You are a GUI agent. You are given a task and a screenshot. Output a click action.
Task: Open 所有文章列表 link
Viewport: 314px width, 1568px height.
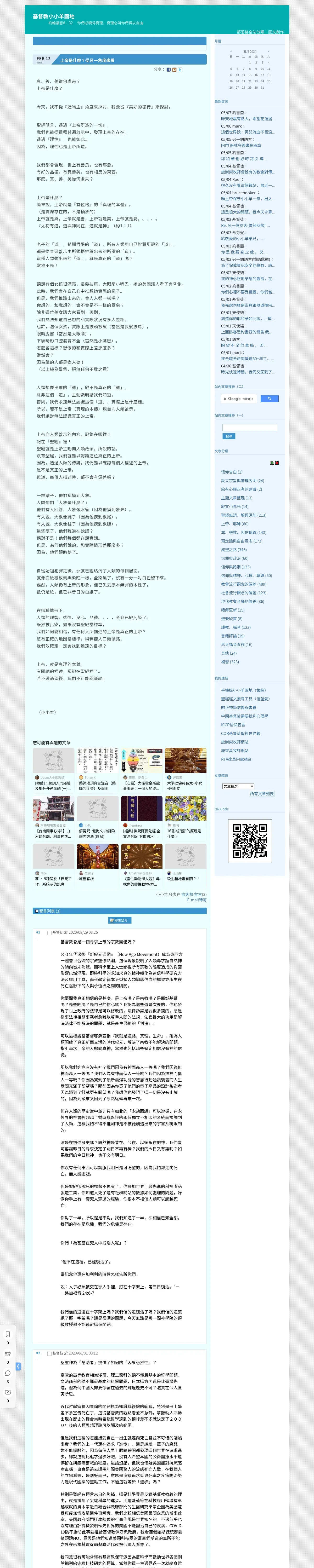click(262, 794)
